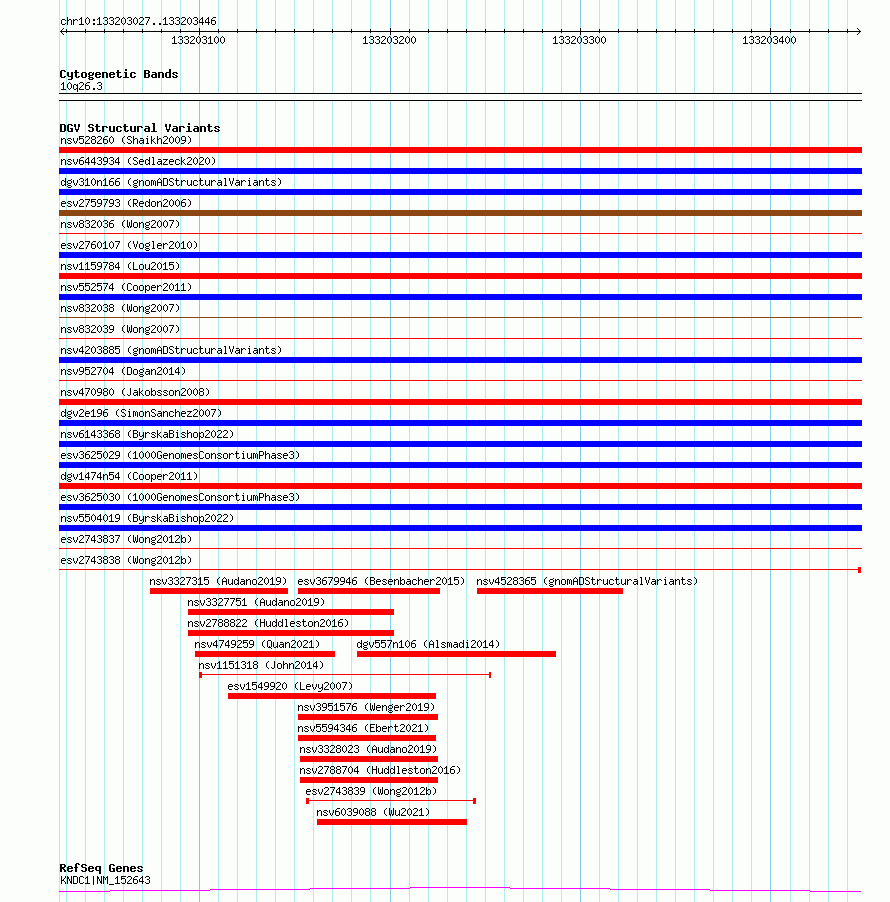The width and height of the screenshot is (890, 902).
Task: Click the red bar under nsv6039088
Action: tap(392, 822)
